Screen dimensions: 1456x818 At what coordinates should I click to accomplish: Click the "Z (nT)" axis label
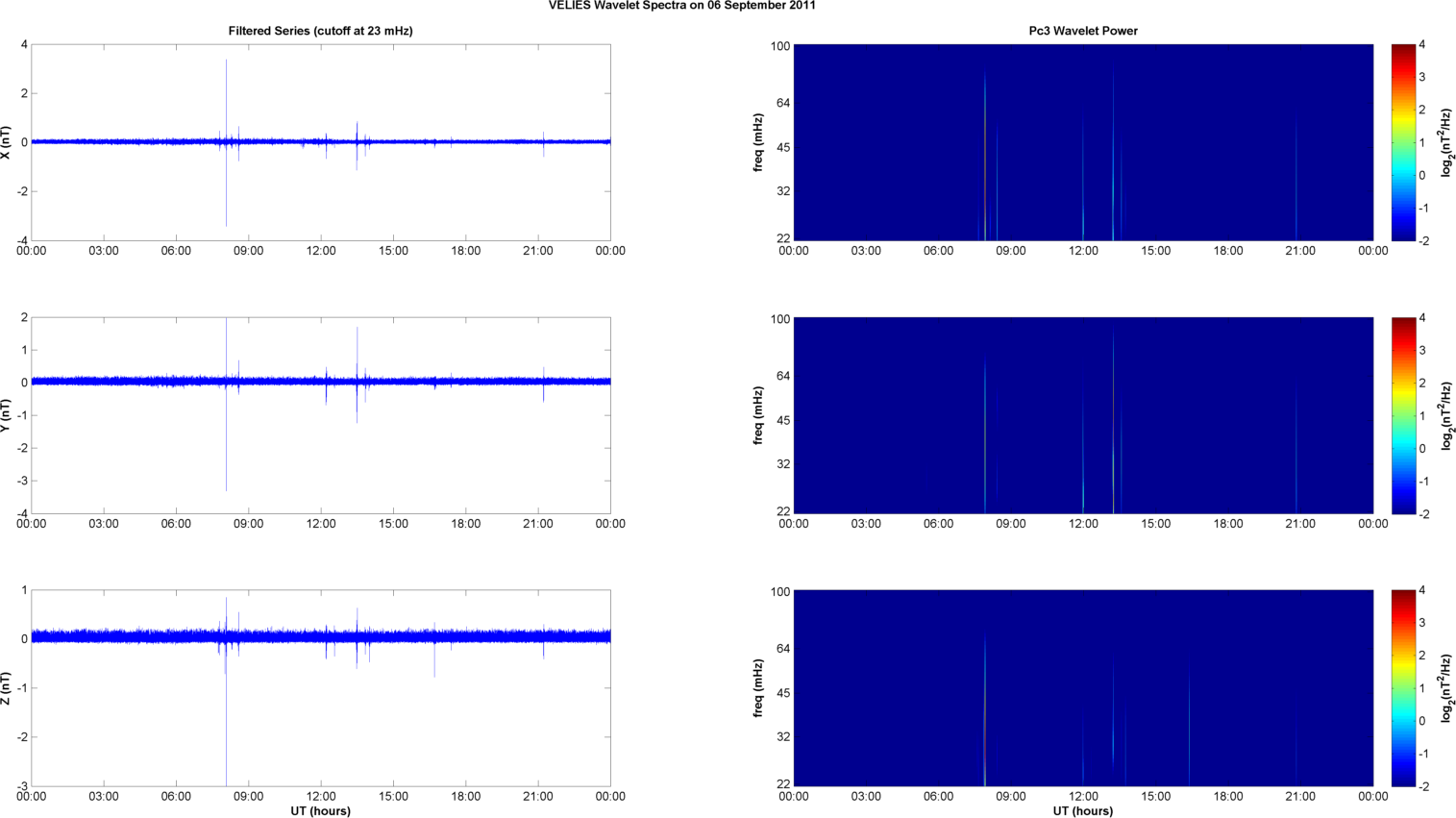coord(7,688)
